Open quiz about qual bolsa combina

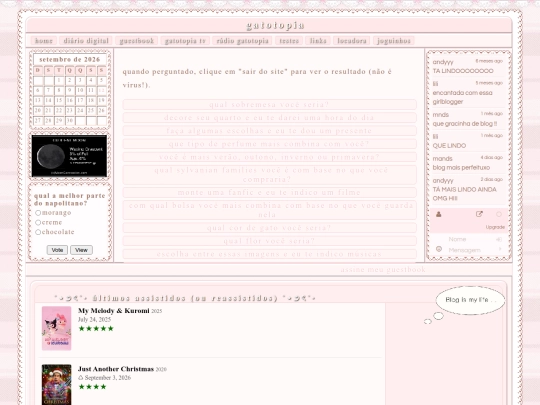[x=270, y=210]
